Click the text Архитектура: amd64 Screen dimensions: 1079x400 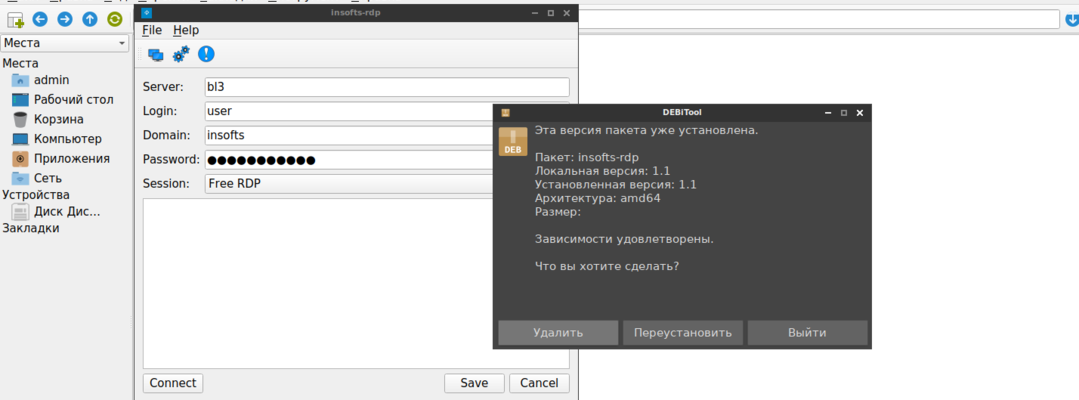597,198
